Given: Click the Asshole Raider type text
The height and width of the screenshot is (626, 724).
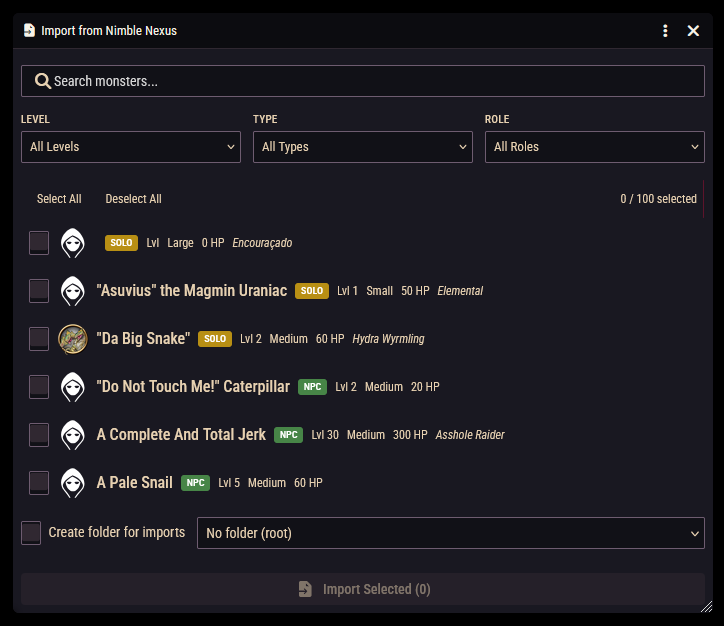Looking at the screenshot, I should (x=470, y=435).
